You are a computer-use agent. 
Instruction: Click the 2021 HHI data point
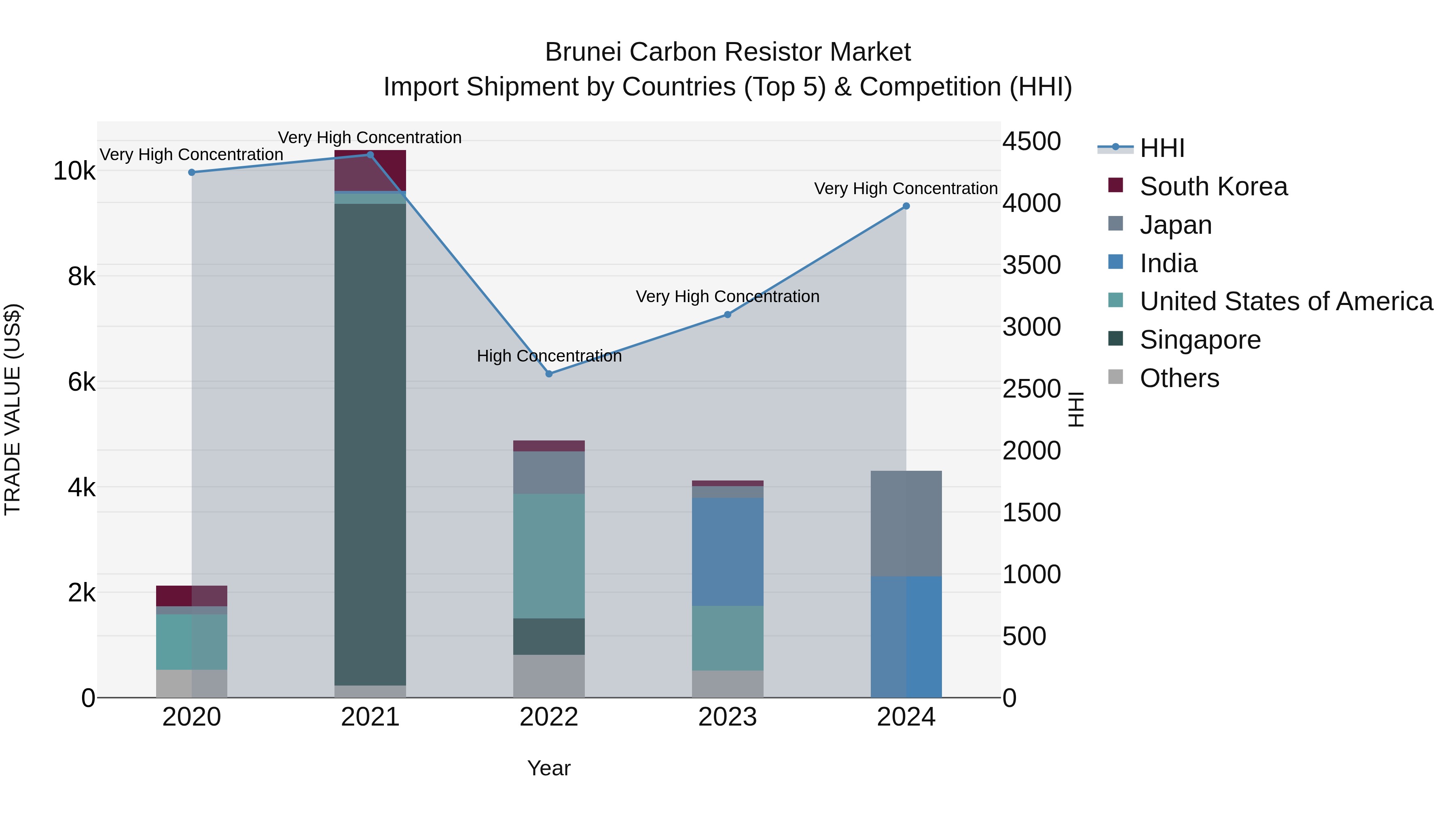(x=370, y=155)
